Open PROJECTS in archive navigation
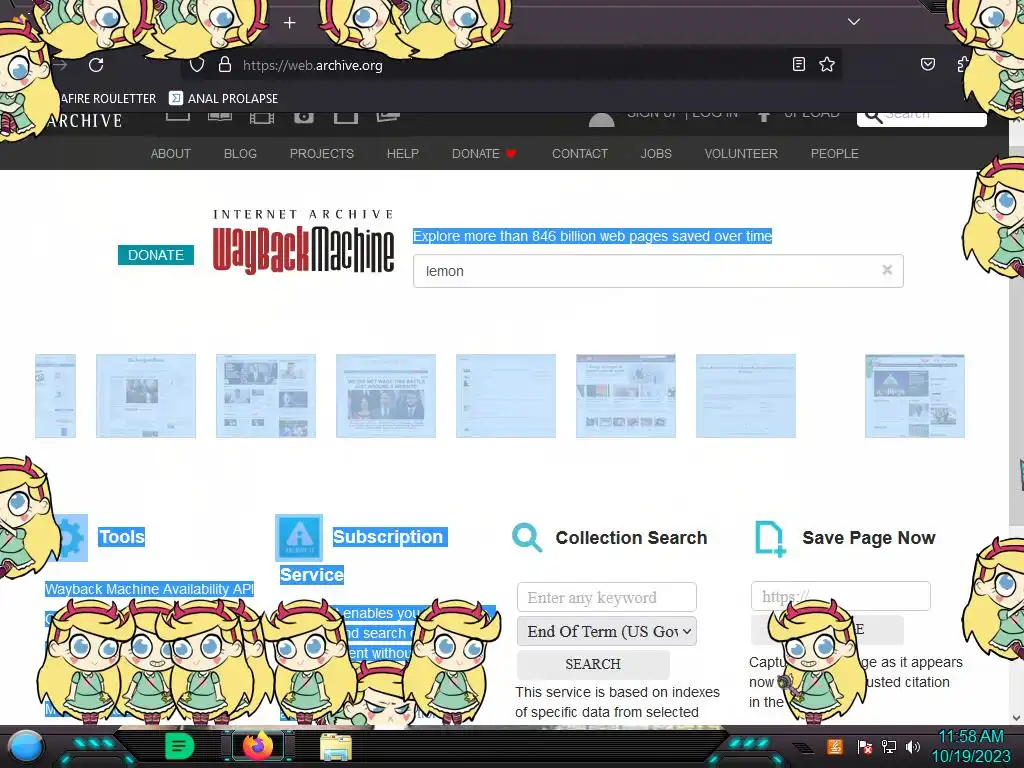Viewport: 1024px width, 768px height. point(321,153)
